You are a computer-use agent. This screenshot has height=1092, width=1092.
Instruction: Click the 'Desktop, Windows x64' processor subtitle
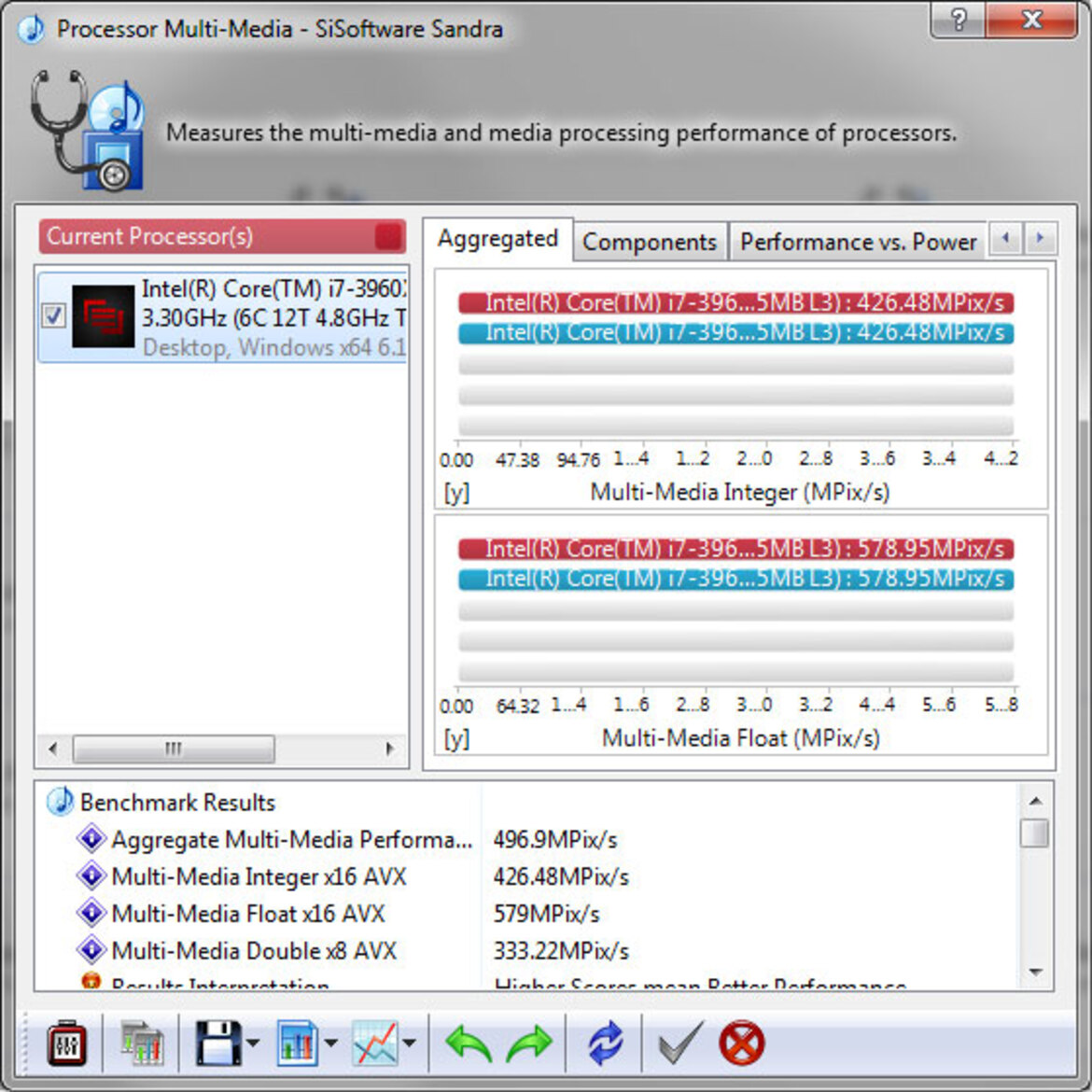273,347
